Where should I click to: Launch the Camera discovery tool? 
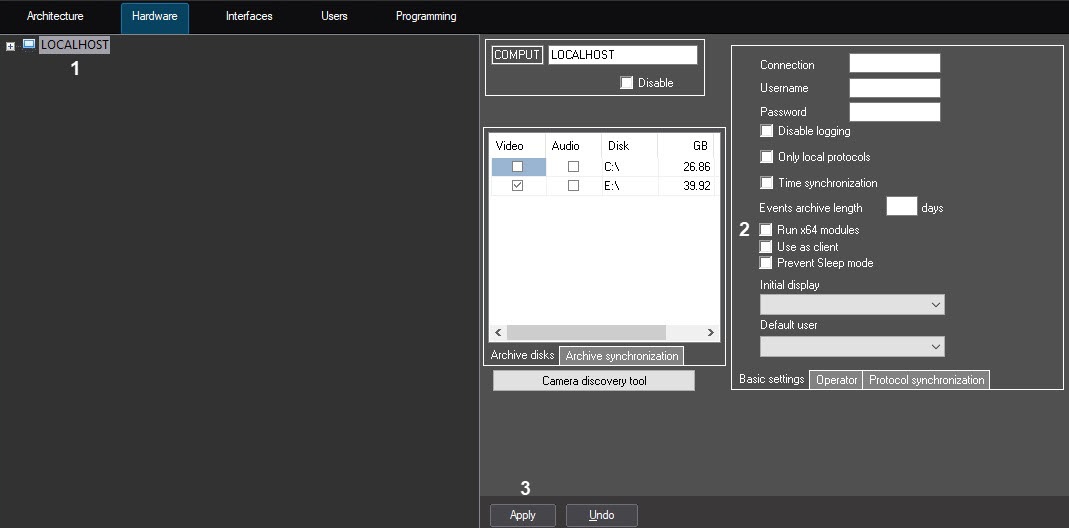(593, 381)
